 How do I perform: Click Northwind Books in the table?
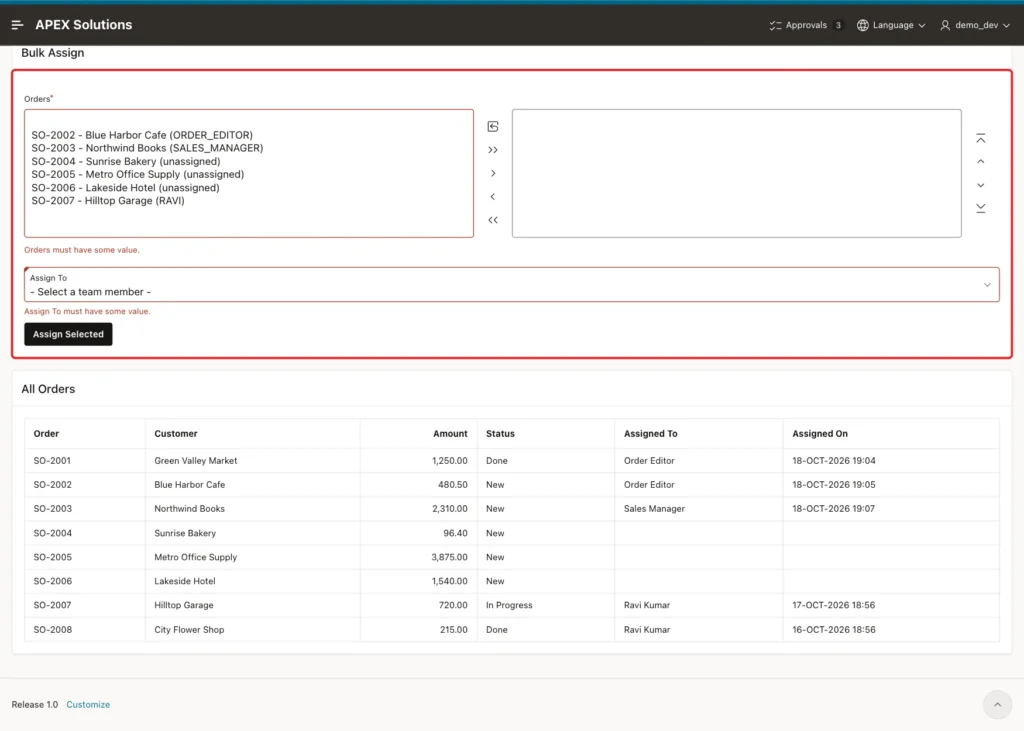pos(189,508)
